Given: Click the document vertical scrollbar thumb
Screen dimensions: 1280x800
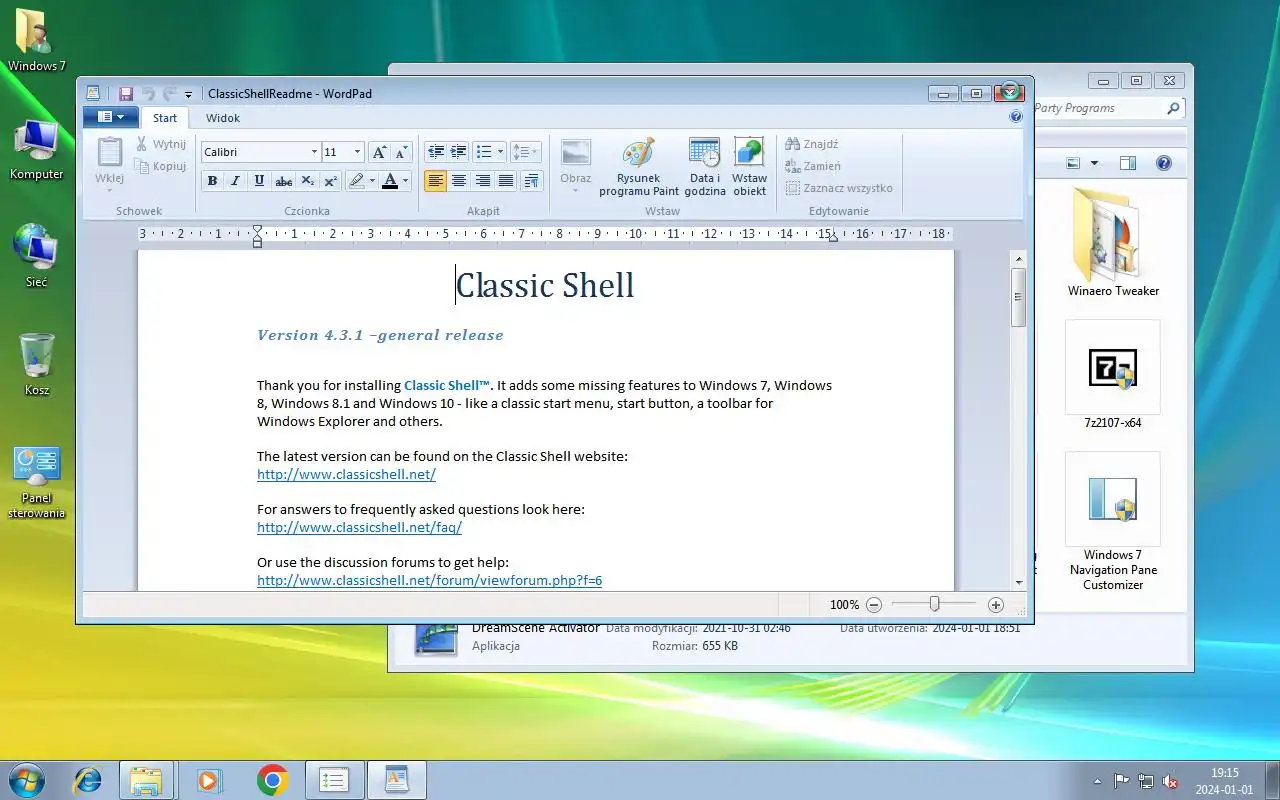Looking at the screenshot, I should point(1019,297).
